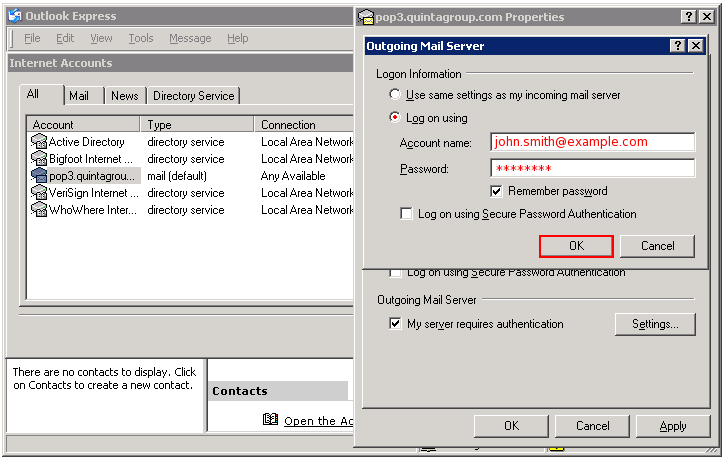Image resolution: width=724 pixels, height=459 pixels.
Task: Open the File menu
Action: click(32, 38)
